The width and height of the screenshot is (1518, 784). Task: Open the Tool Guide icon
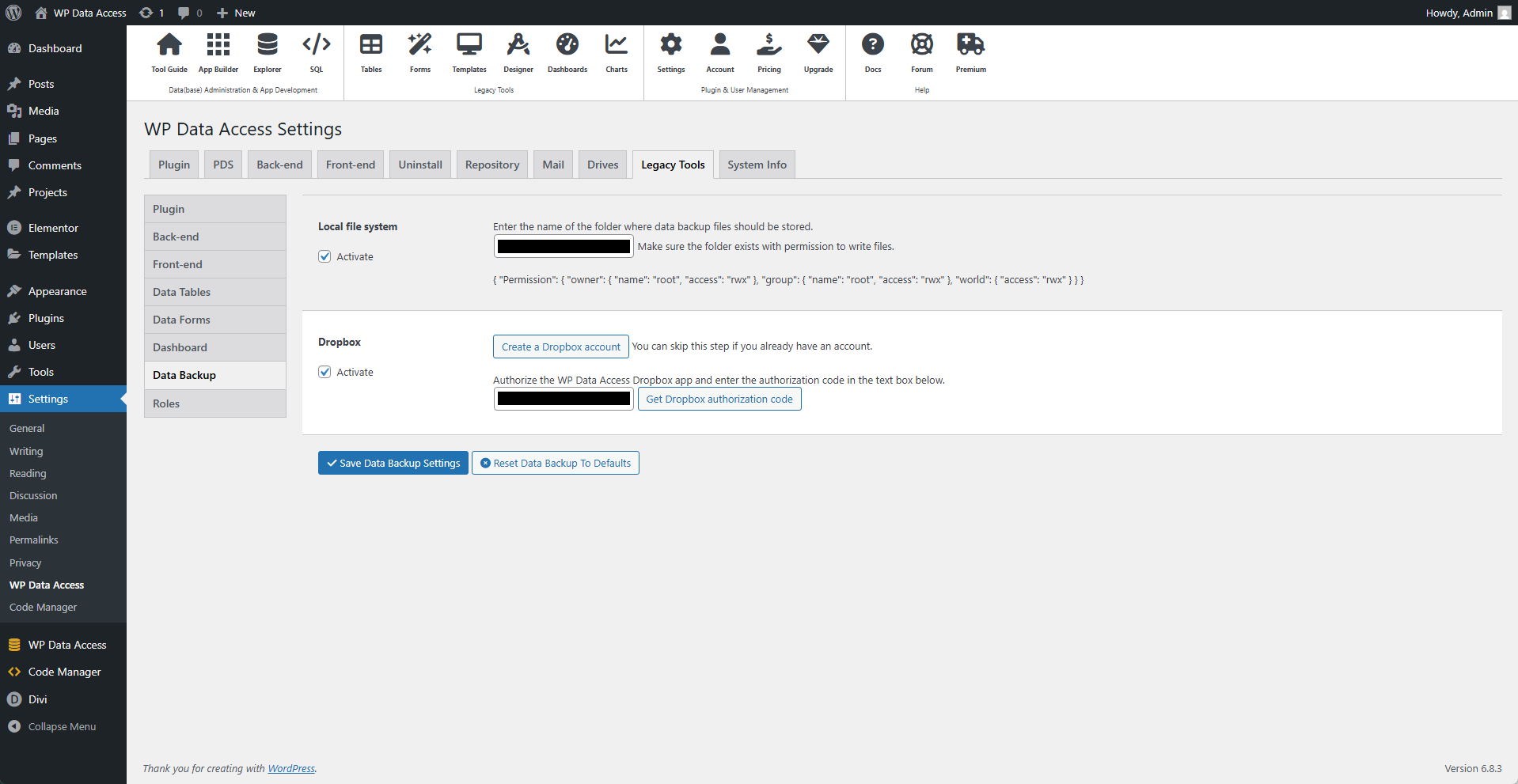pyautogui.click(x=169, y=52)
